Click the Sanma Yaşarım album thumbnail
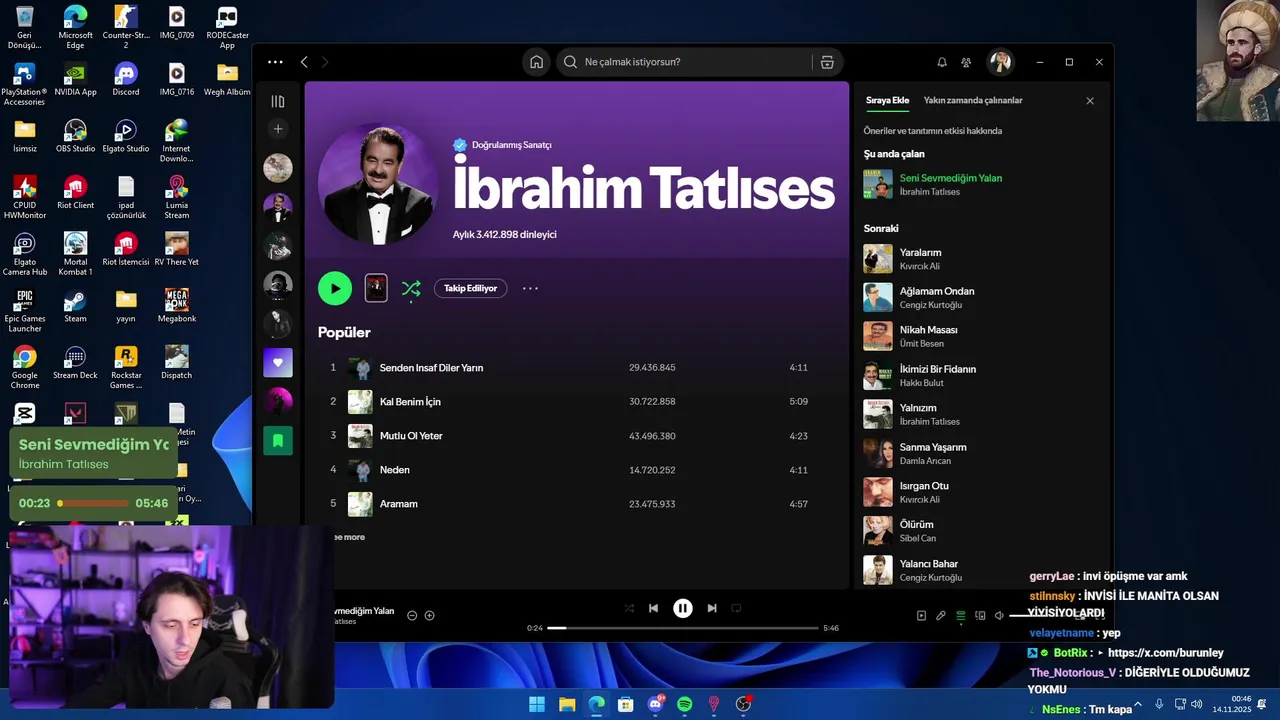Viewport: 1280px width, 720px height. tap(878, 453)
